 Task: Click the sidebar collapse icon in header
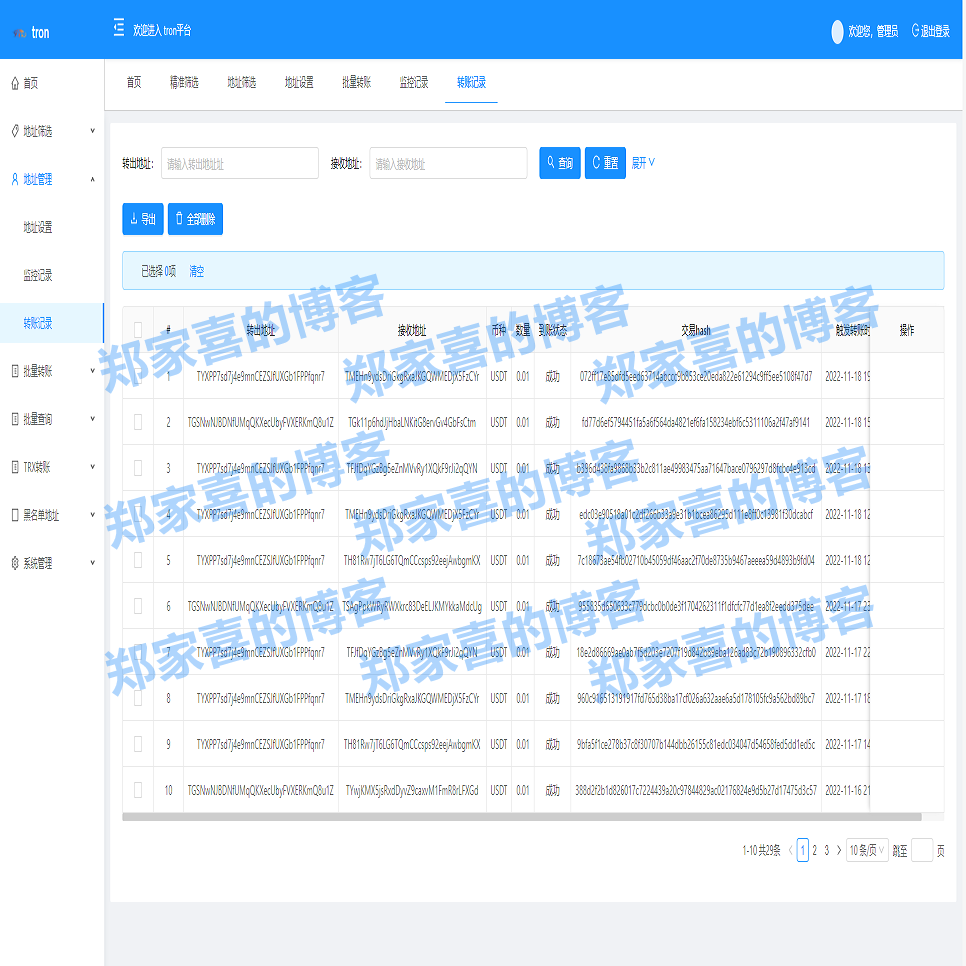[119, 29]
